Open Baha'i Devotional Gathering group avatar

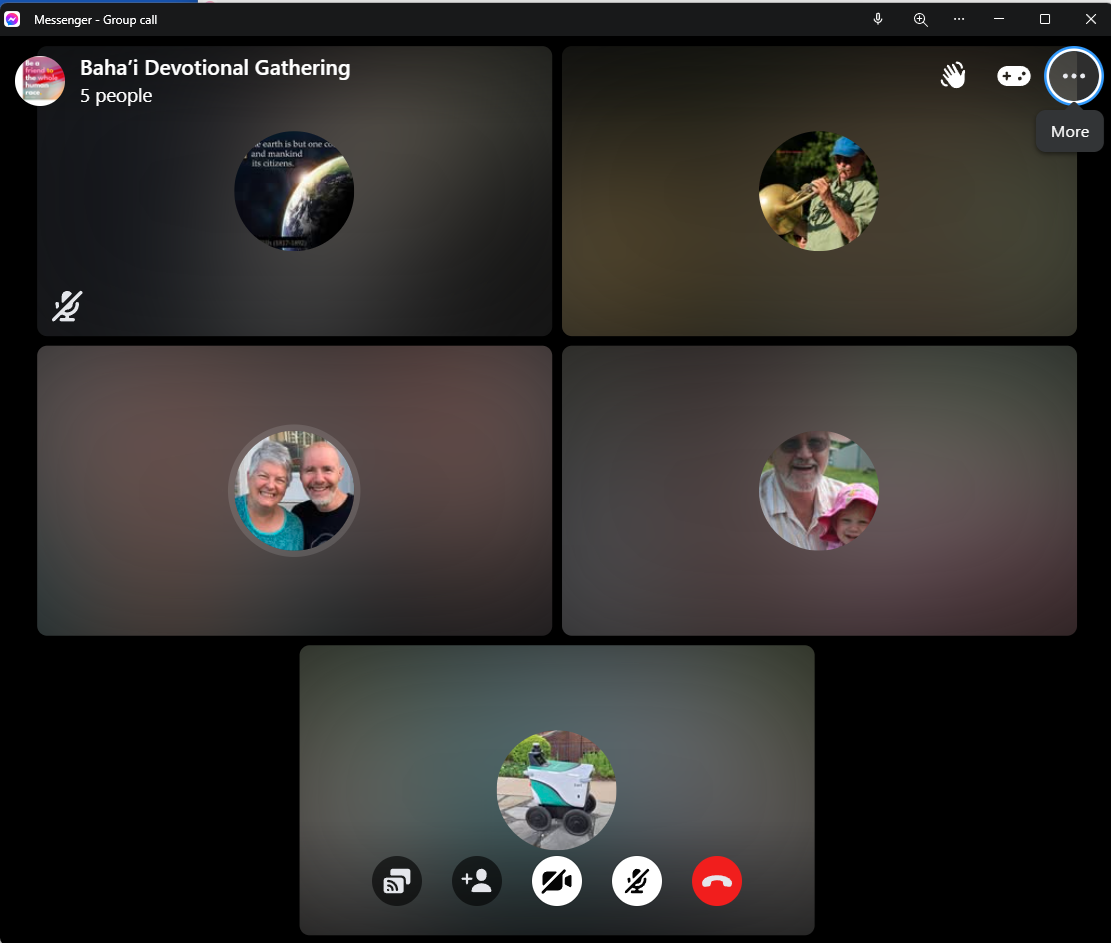(x=40, y=81)
